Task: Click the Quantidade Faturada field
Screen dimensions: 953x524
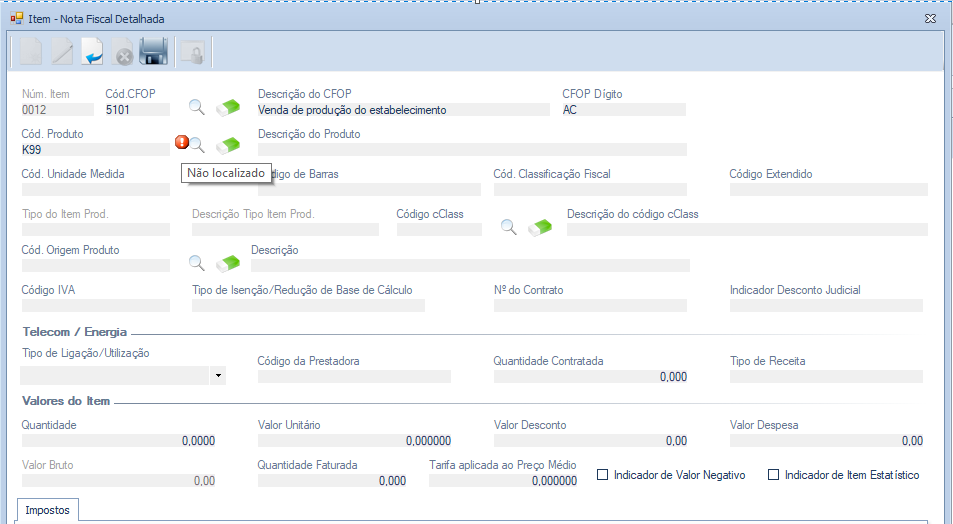Action: (332, 481)
